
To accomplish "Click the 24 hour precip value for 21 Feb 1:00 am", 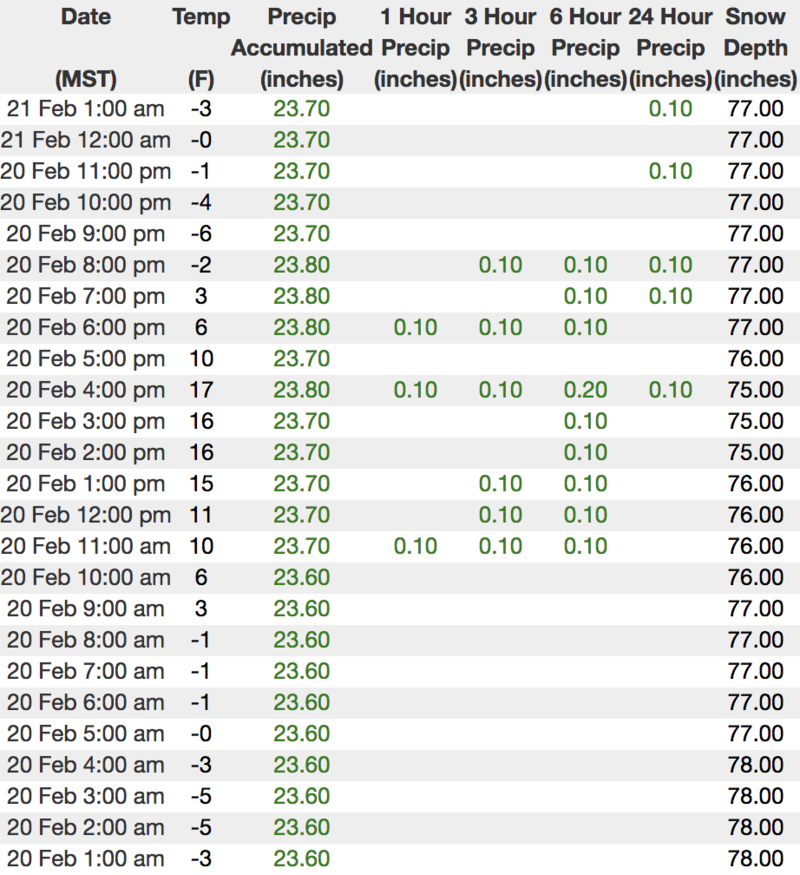I will [x=670, y=109].
